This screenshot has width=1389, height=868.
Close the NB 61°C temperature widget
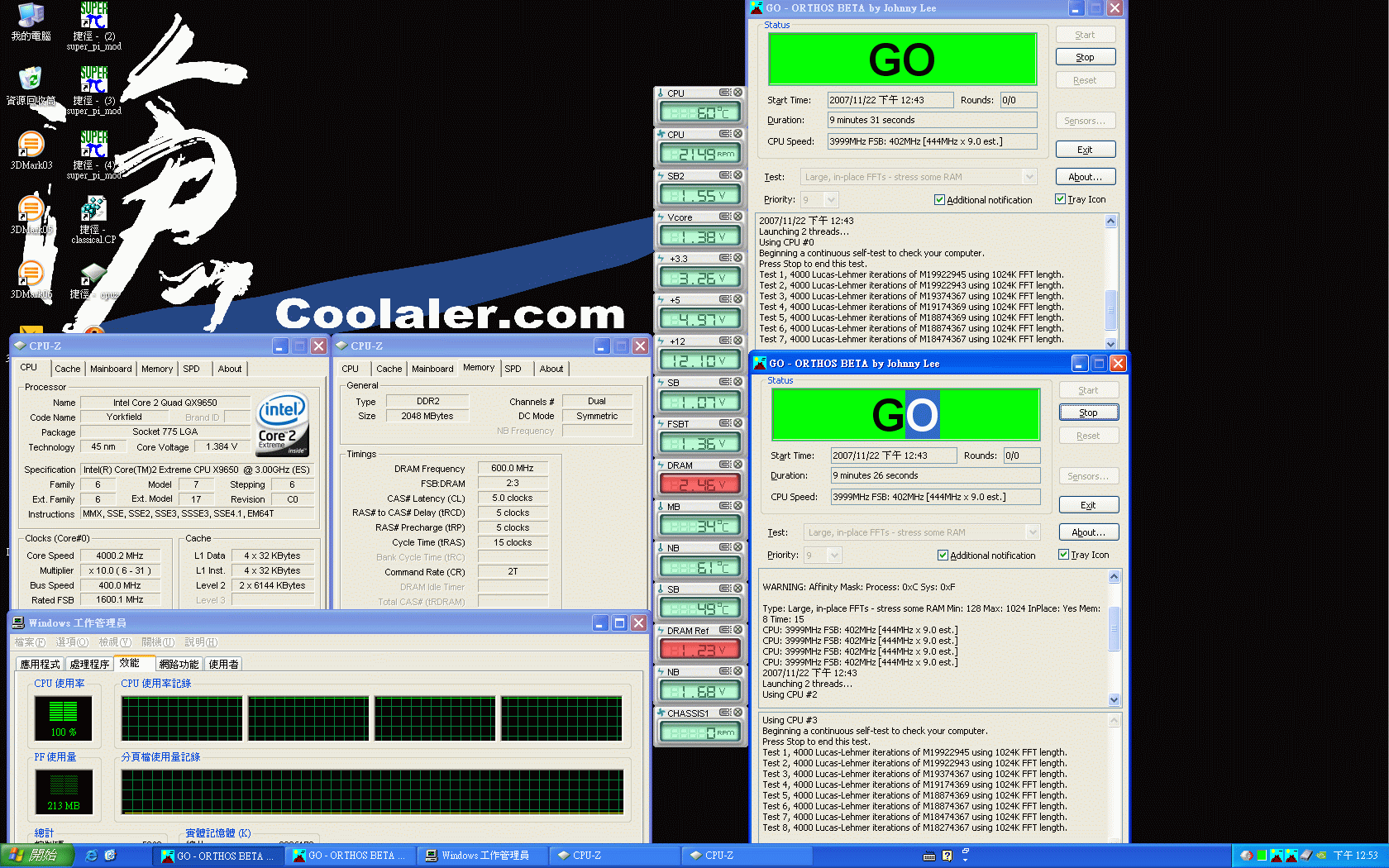click(x=737, y=547)
